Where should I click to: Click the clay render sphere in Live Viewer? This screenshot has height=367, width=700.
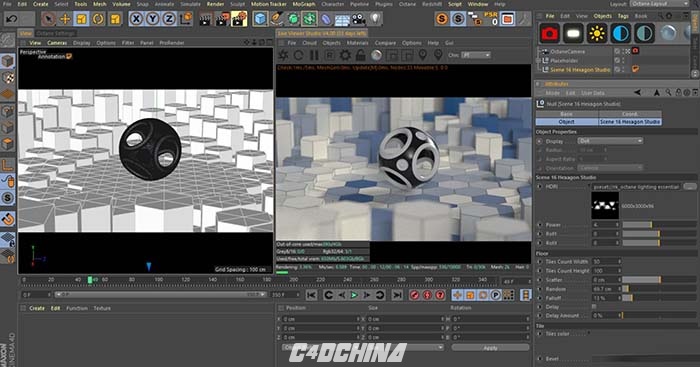coord(376,55)
